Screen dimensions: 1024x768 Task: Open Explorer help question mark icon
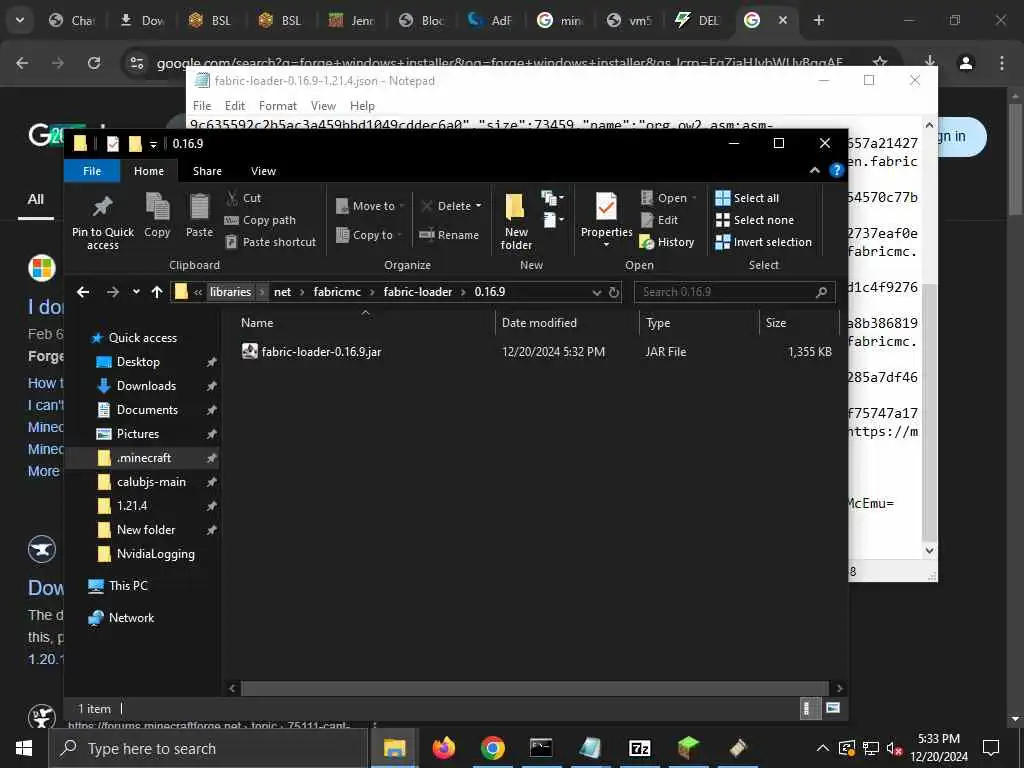[x=836, y=170]
